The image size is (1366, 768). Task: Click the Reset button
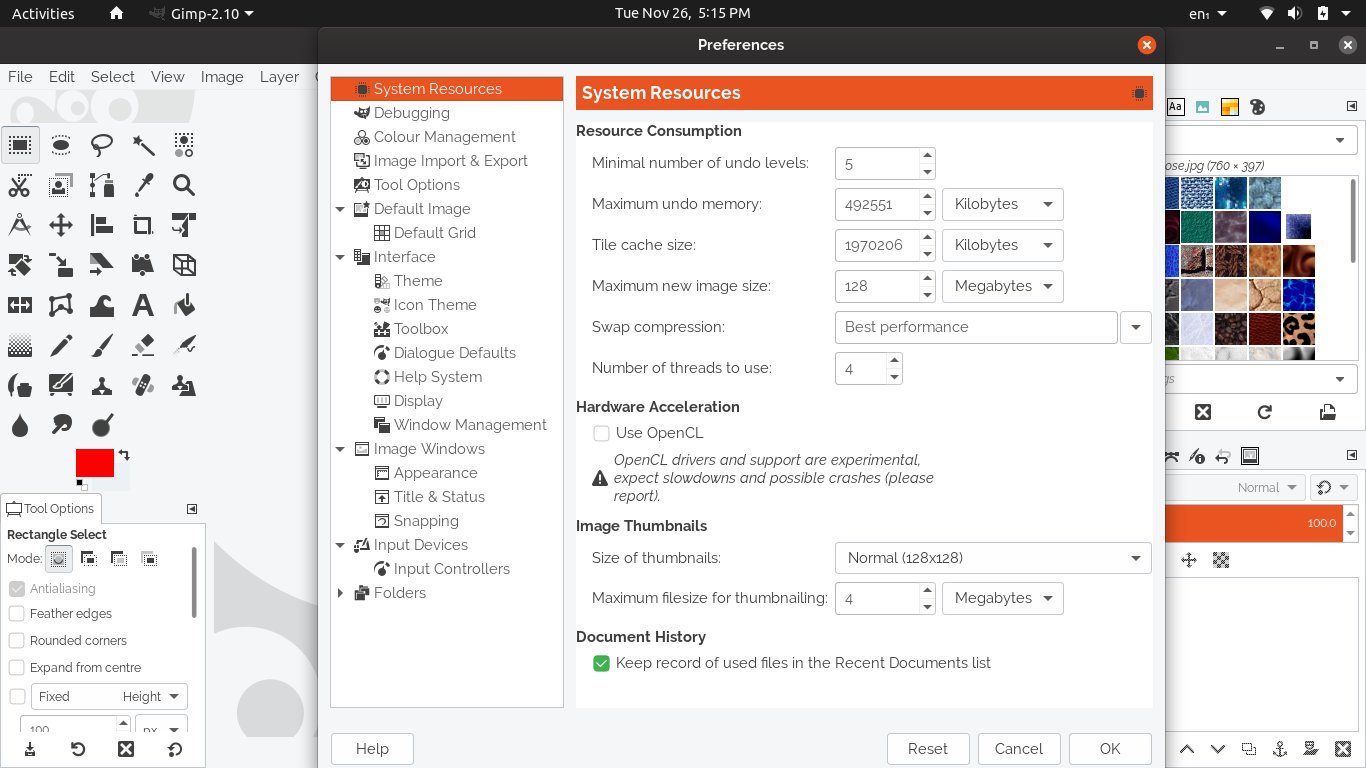pyautogui.click(x=927, y=748)
